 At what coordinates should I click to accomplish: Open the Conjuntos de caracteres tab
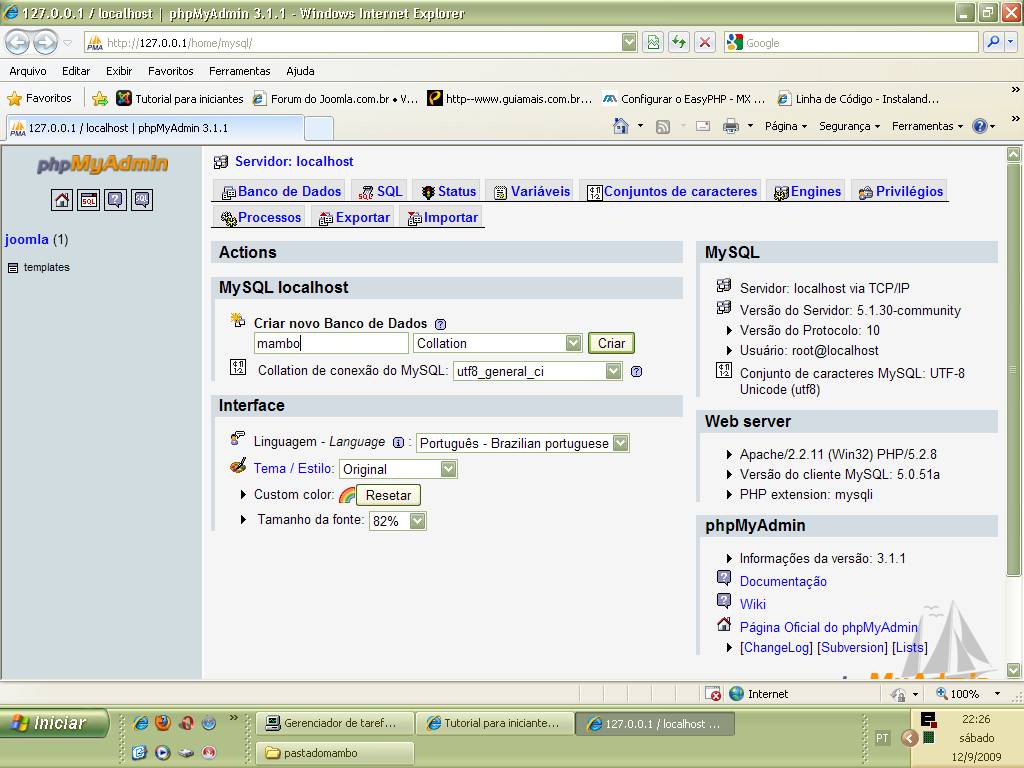click(x=672, y=191)
